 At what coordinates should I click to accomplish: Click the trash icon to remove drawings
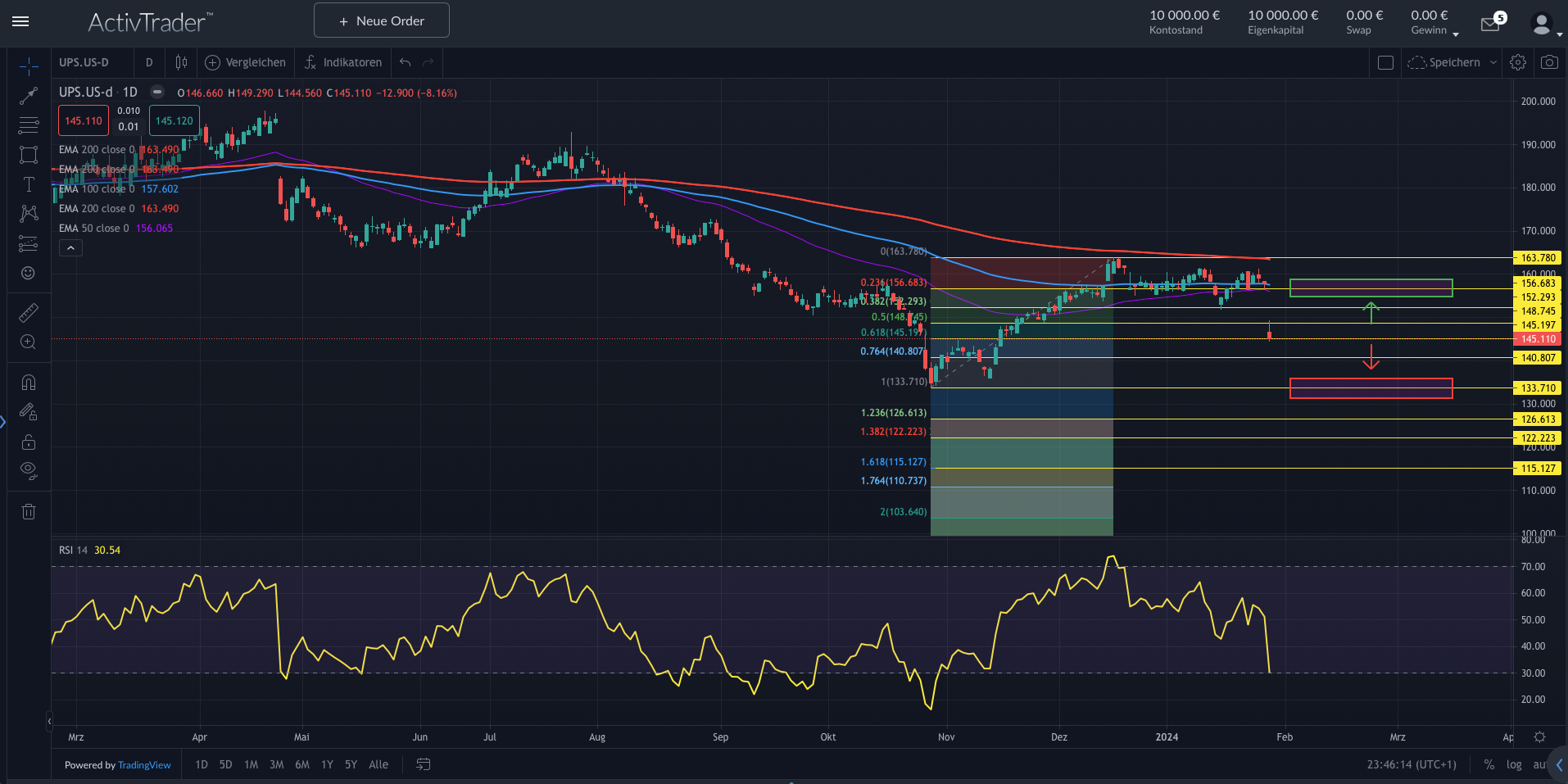[29, 512]
